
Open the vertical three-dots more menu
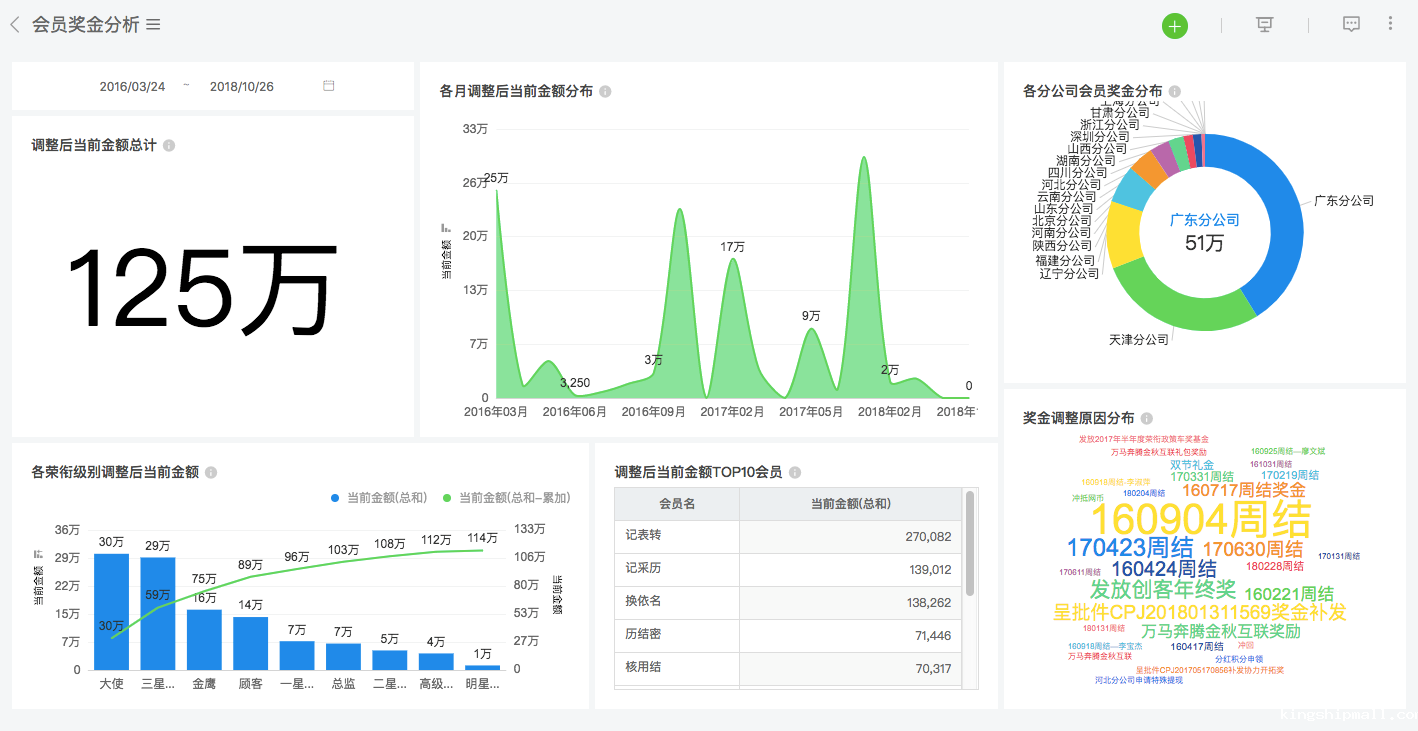[1390, 24]
